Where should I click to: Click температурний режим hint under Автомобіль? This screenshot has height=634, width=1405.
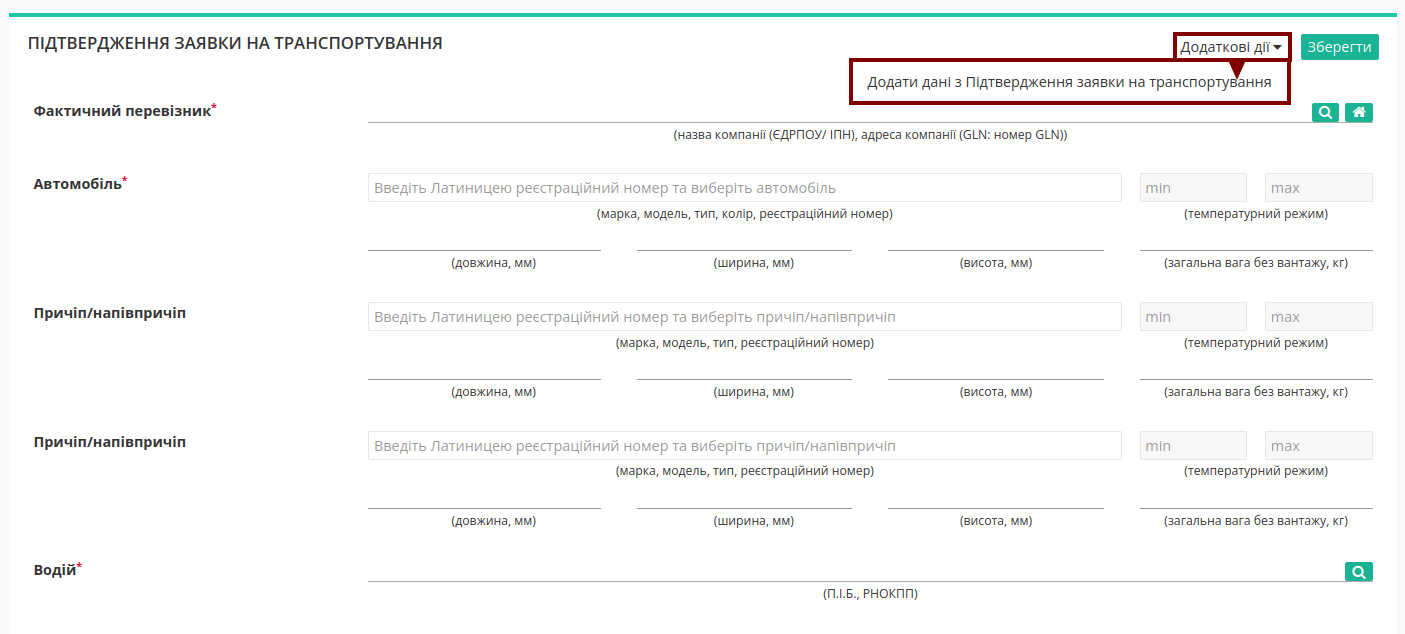click(1256, 213)
